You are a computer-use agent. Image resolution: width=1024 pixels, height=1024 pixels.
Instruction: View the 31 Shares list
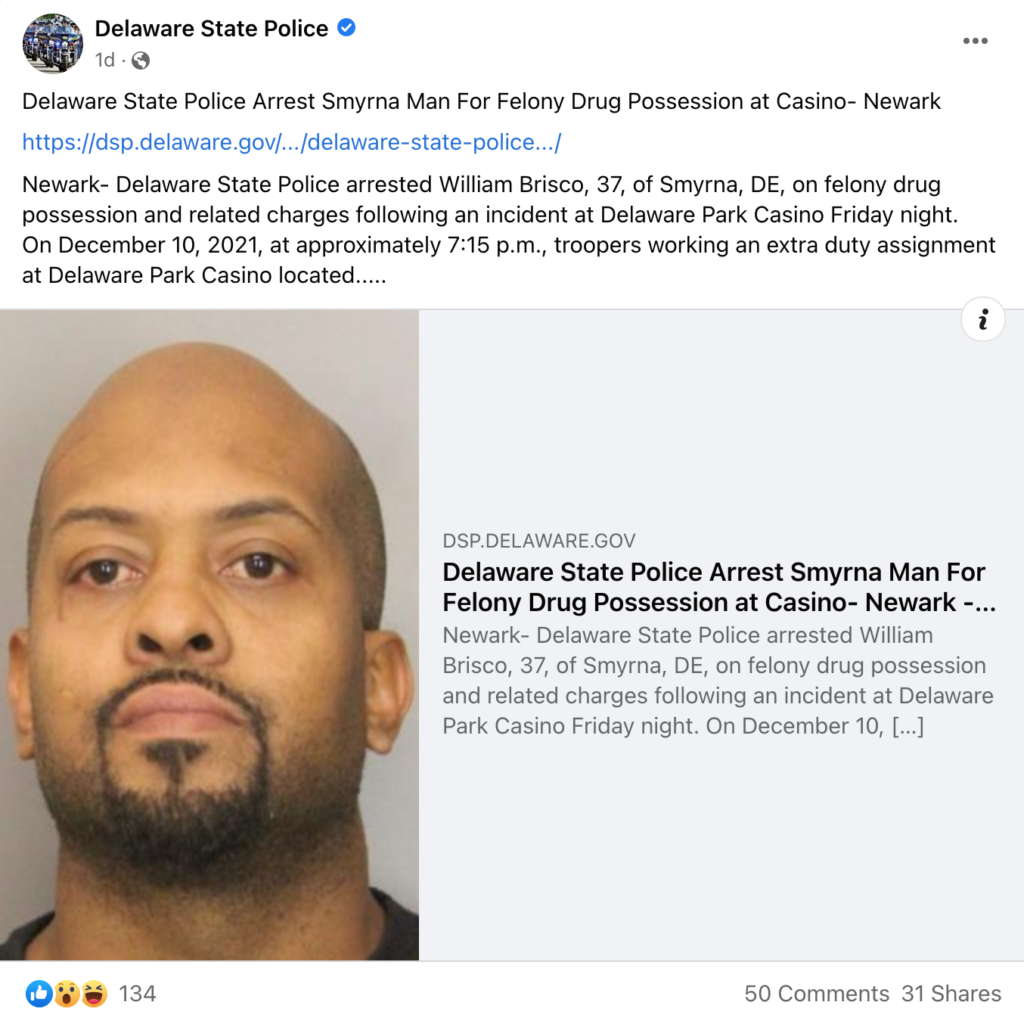(x=951, y=993)
